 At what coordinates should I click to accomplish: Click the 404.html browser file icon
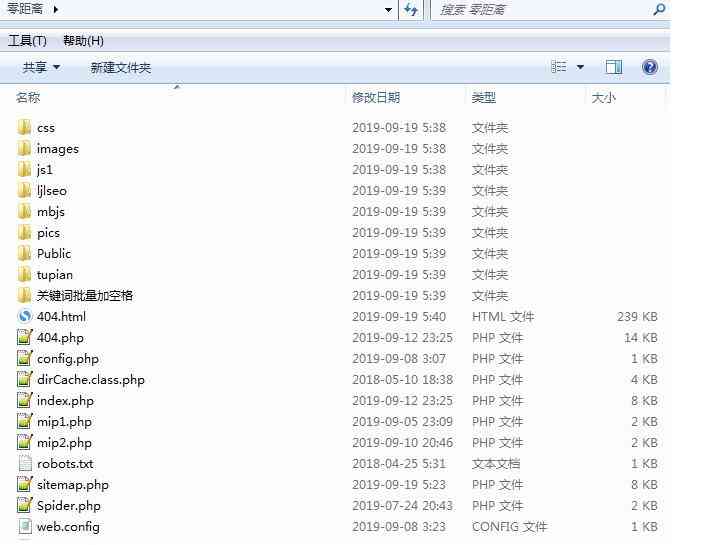tap(25, 316)
